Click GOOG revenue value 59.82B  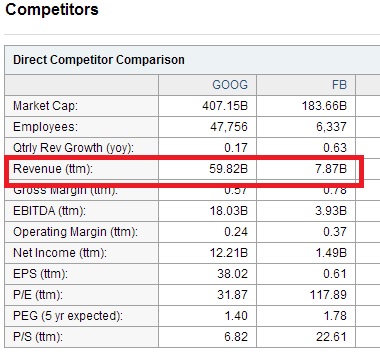point(229,169)
